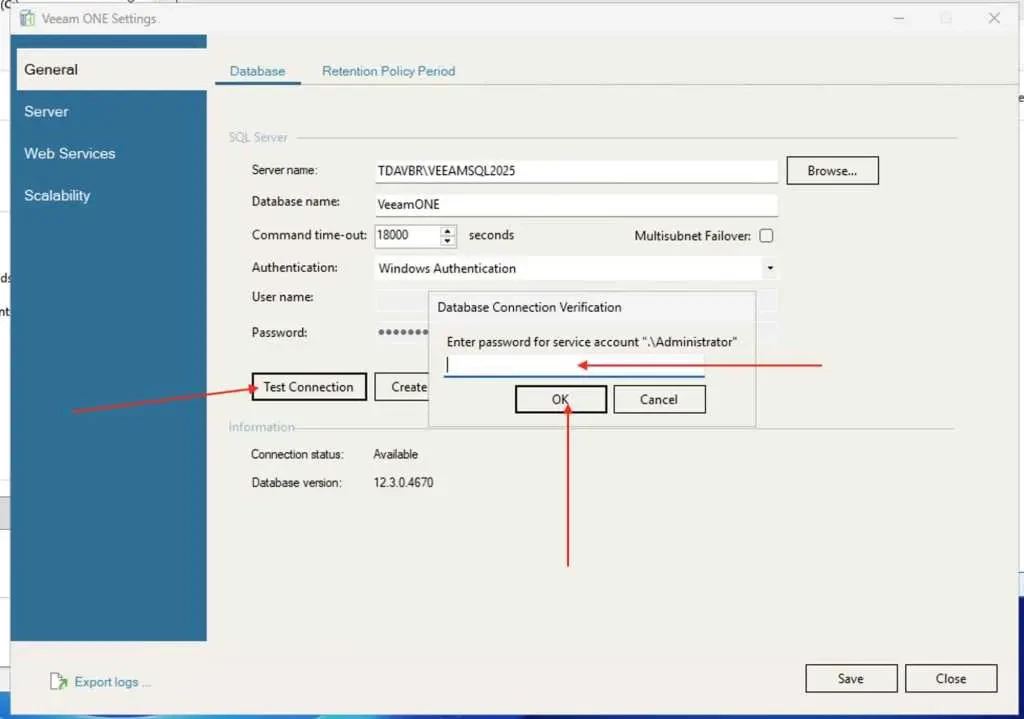1024x719 pixels.
Task: Confirm the password dialog with OK
Action: coord(560,399)
